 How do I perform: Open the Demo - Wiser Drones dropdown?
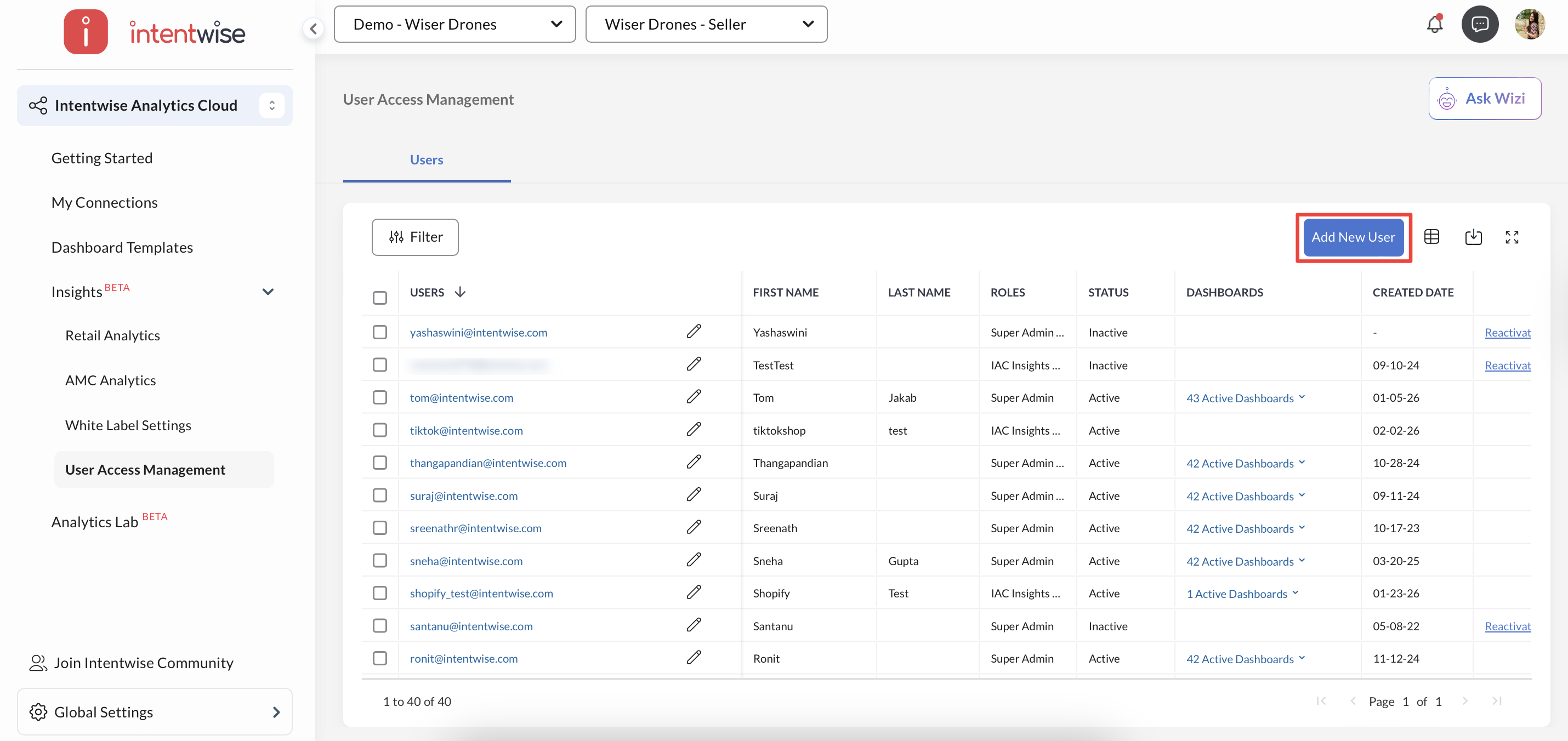click(455, 24)
